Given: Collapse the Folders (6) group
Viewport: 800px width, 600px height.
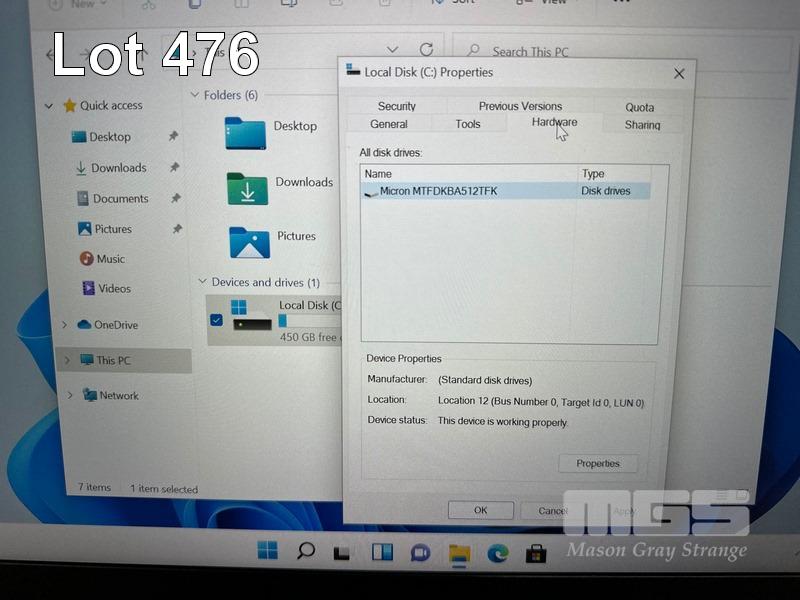Looking at the screenshot, I should 195,96.
